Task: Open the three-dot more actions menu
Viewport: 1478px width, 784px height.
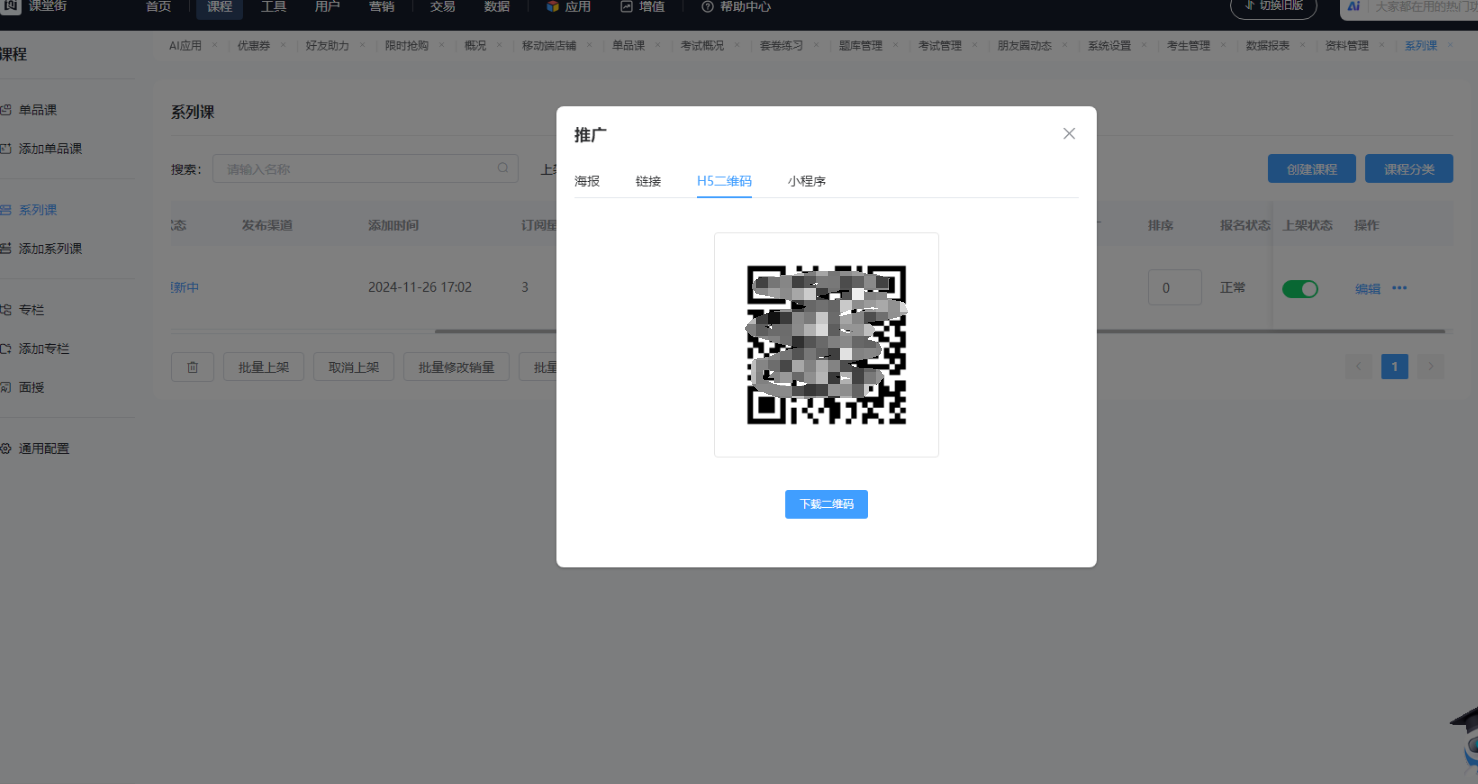Action: (1399, 288)
